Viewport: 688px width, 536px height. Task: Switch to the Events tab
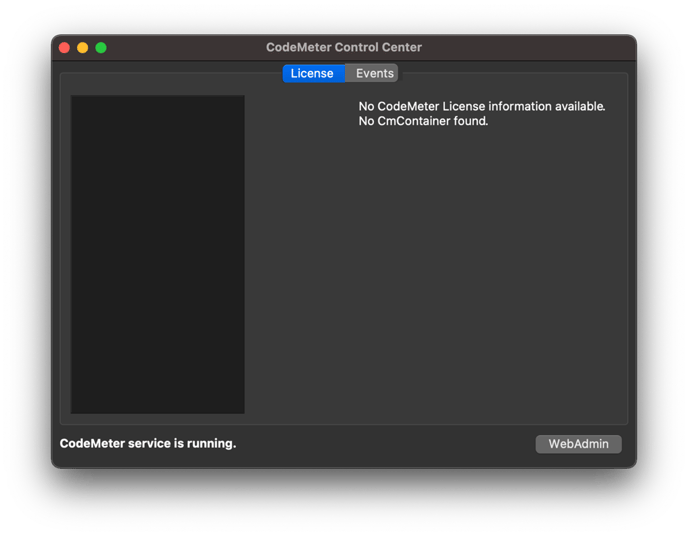pyautogui.click(x=372, y=73)
